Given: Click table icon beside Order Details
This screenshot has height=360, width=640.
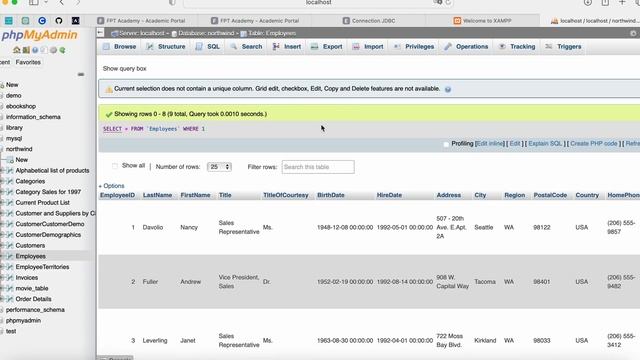Looking at the screenshot, I should coord(10,299).
